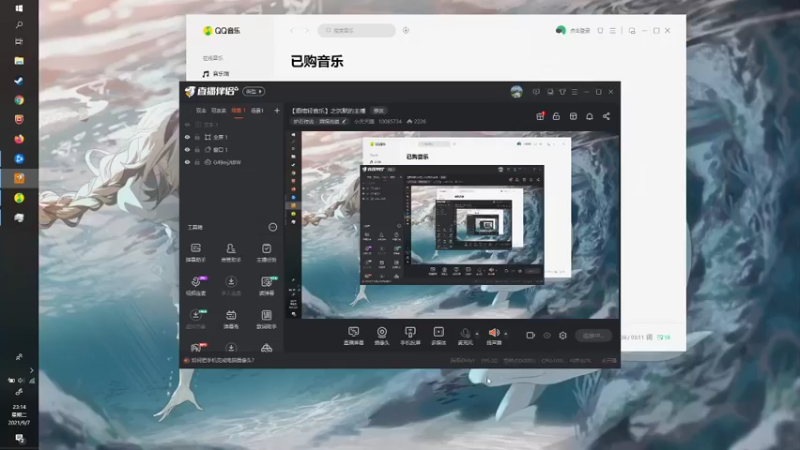Open the QQ音乐 skin (shirt) icon
The image size is (800, 450).
point(601,31)
